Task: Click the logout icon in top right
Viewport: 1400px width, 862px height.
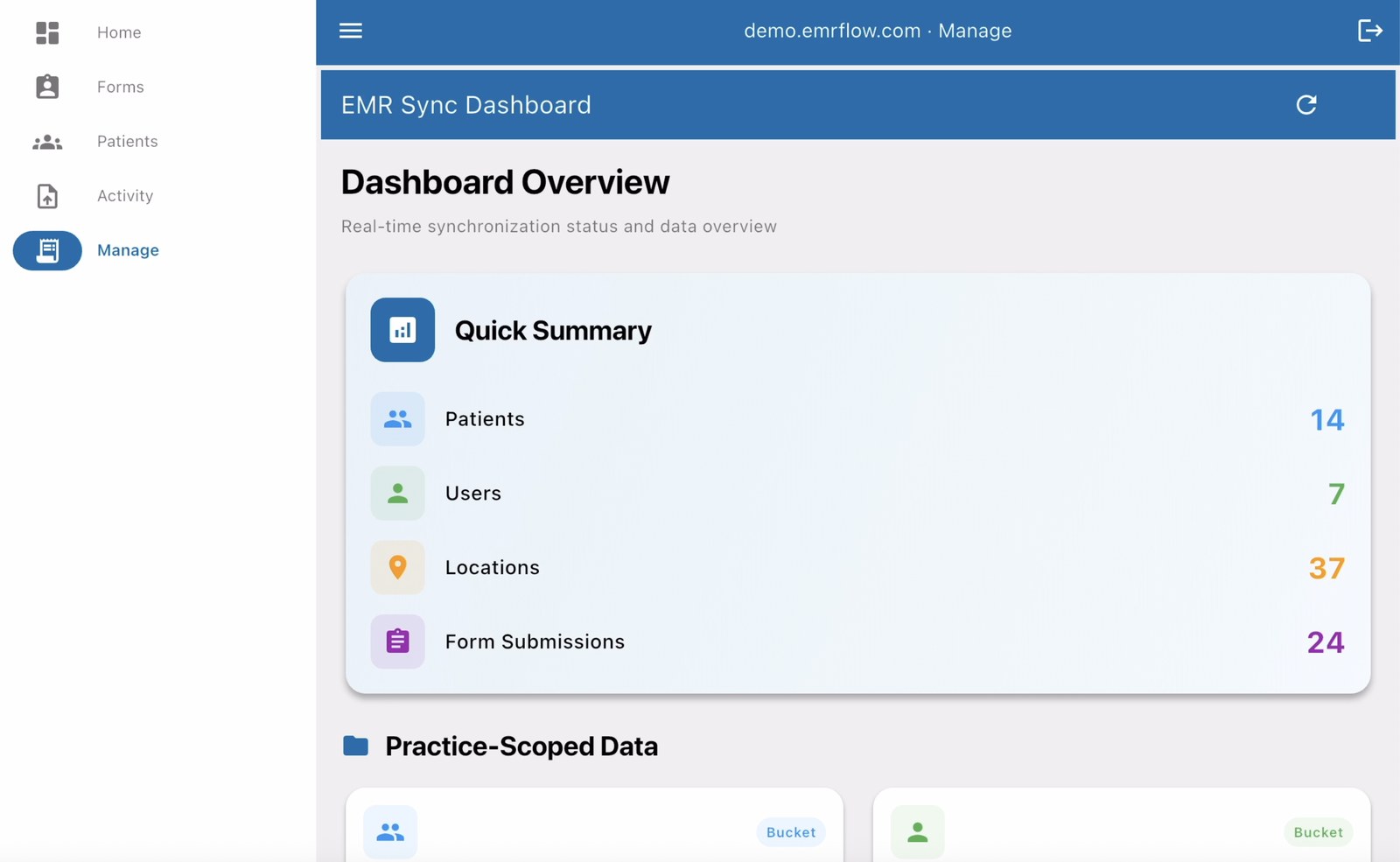Action: click(1368, 31)
